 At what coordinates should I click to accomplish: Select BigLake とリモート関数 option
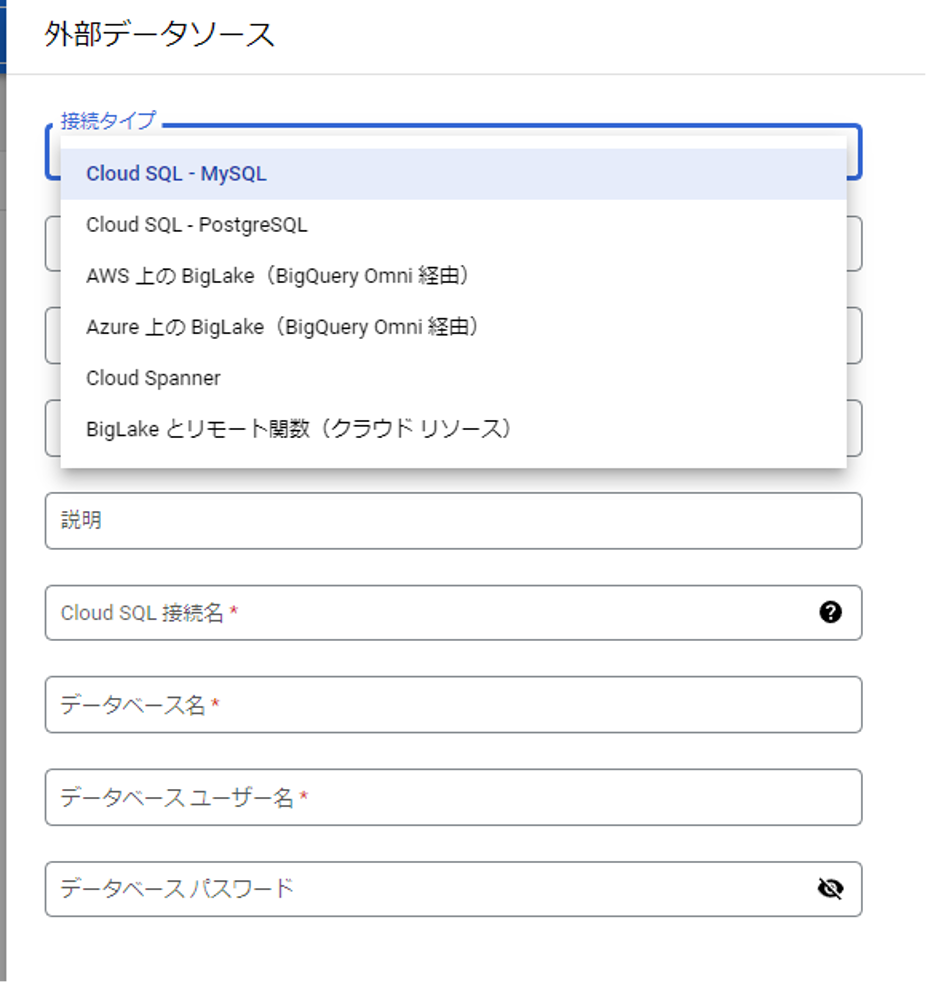[x=453, y=429]
